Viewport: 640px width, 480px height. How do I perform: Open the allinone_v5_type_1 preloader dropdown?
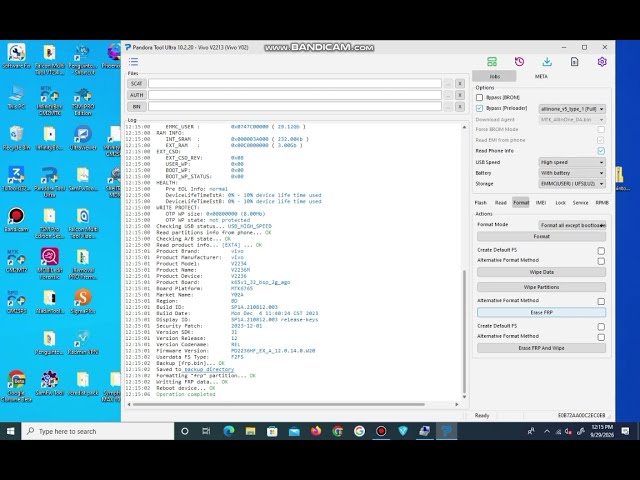572,109
